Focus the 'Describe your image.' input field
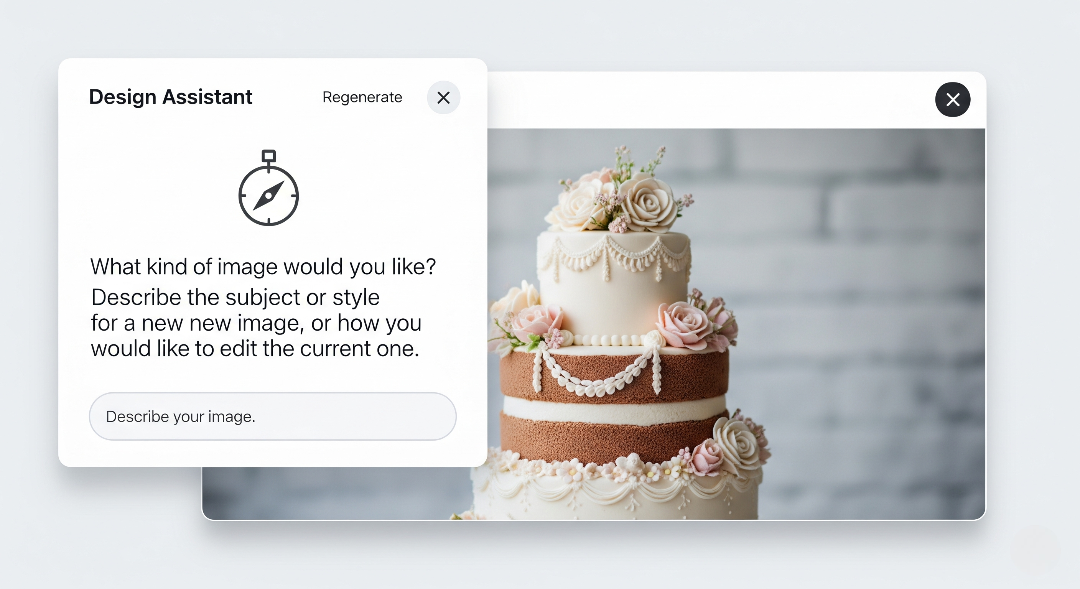Image resolution: width=1080 pixels, height=589 pixels. 273,416
